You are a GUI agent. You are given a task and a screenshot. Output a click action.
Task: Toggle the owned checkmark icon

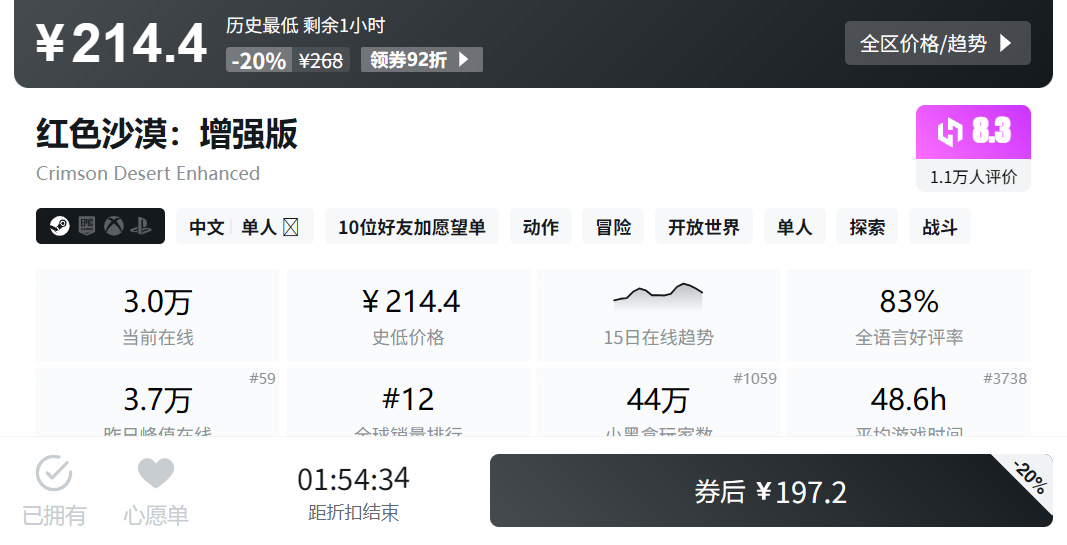(x=54, y=473)
